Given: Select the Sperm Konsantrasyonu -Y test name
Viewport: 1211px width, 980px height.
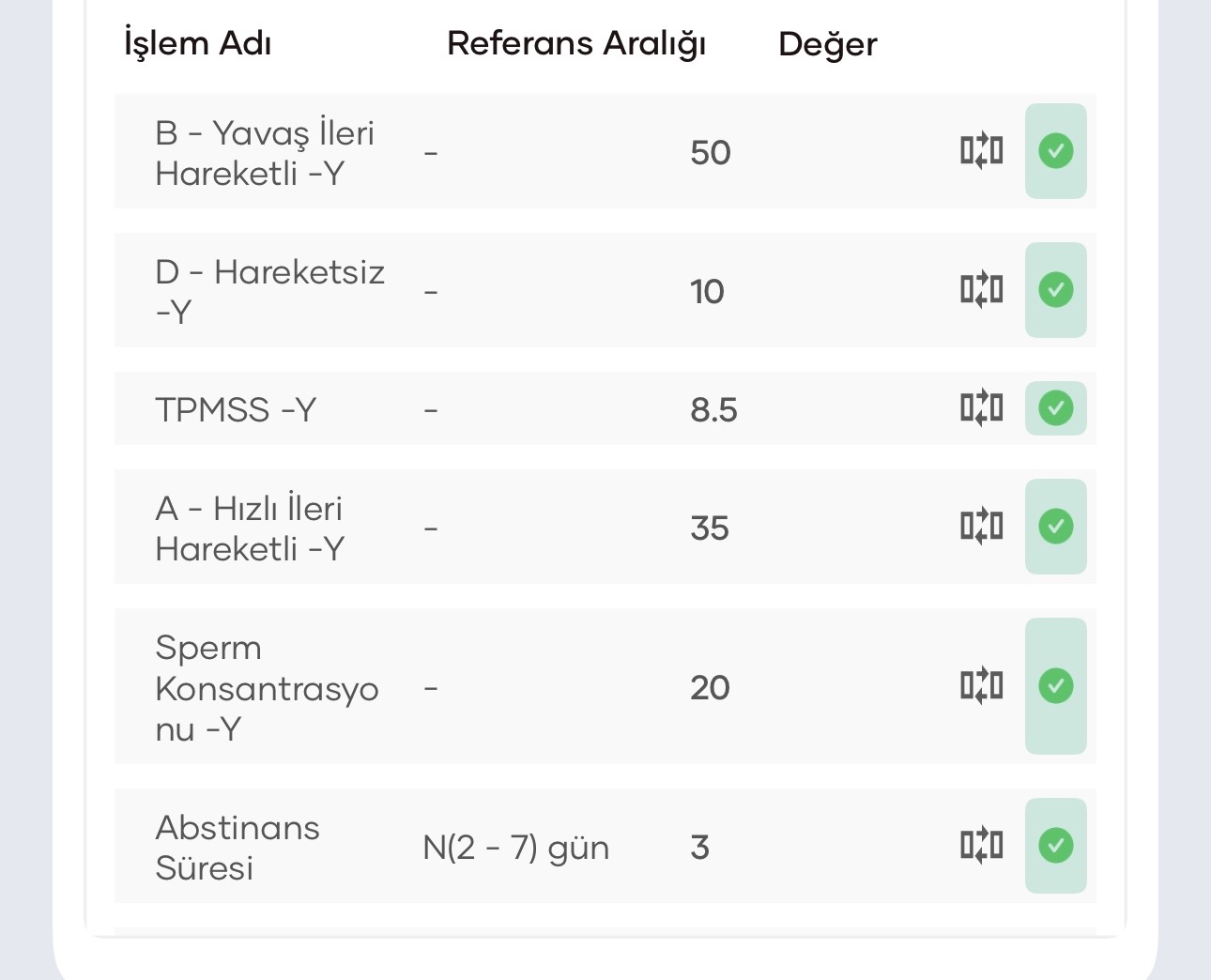Looking at the screenshot, I should 267,688.
